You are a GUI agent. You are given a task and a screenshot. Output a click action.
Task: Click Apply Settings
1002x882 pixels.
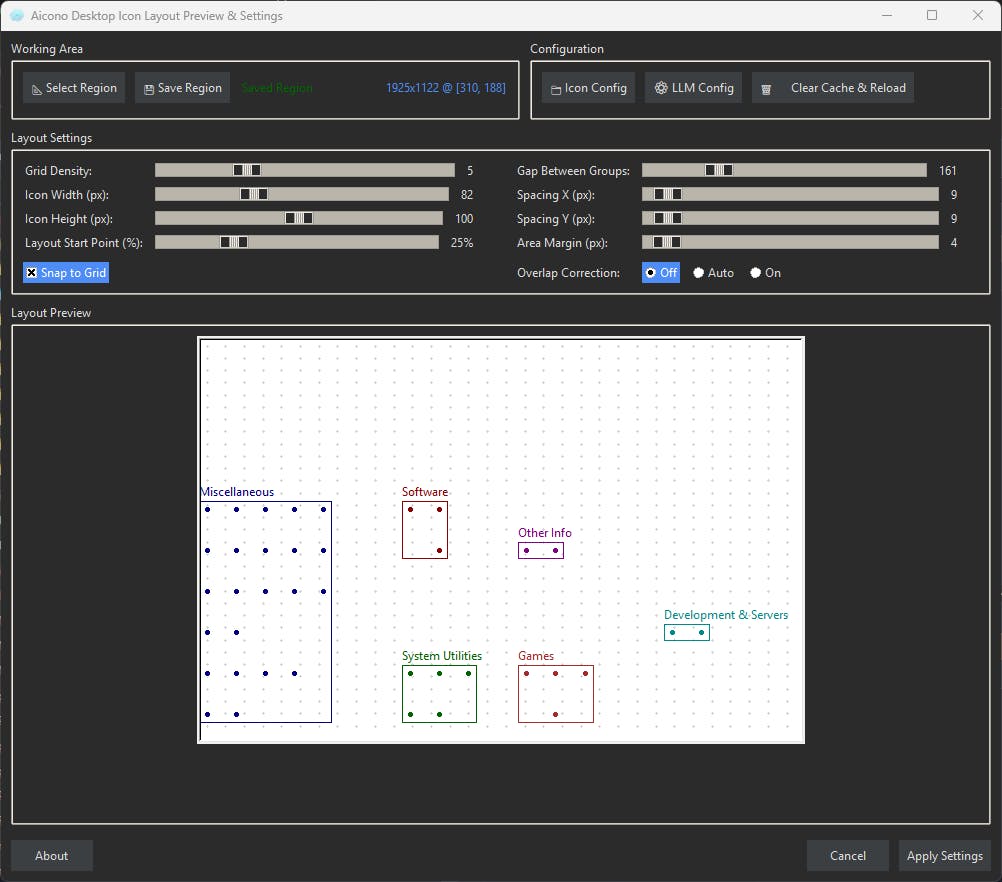pyautogui.click(x=944, y=855)
